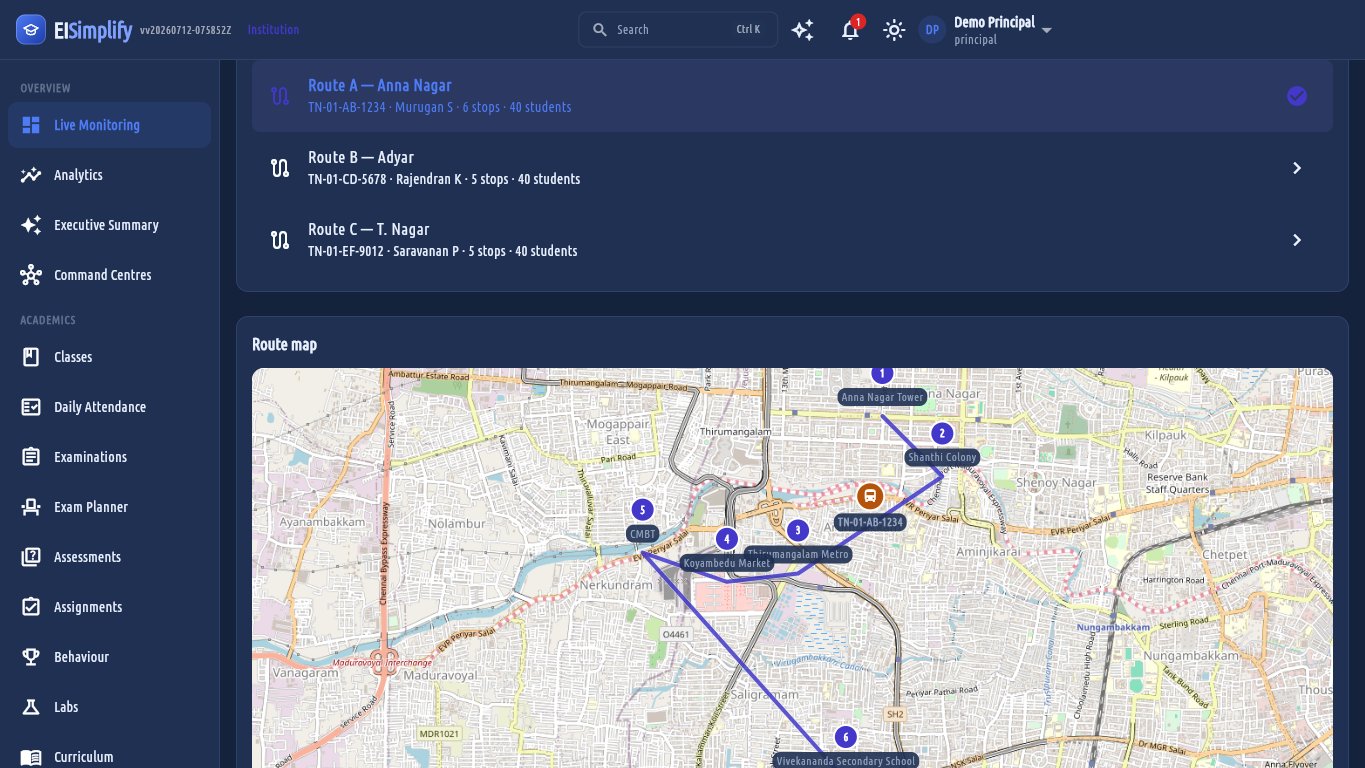
Task: Open the notifications bell
Action: [x=850, y=30]
